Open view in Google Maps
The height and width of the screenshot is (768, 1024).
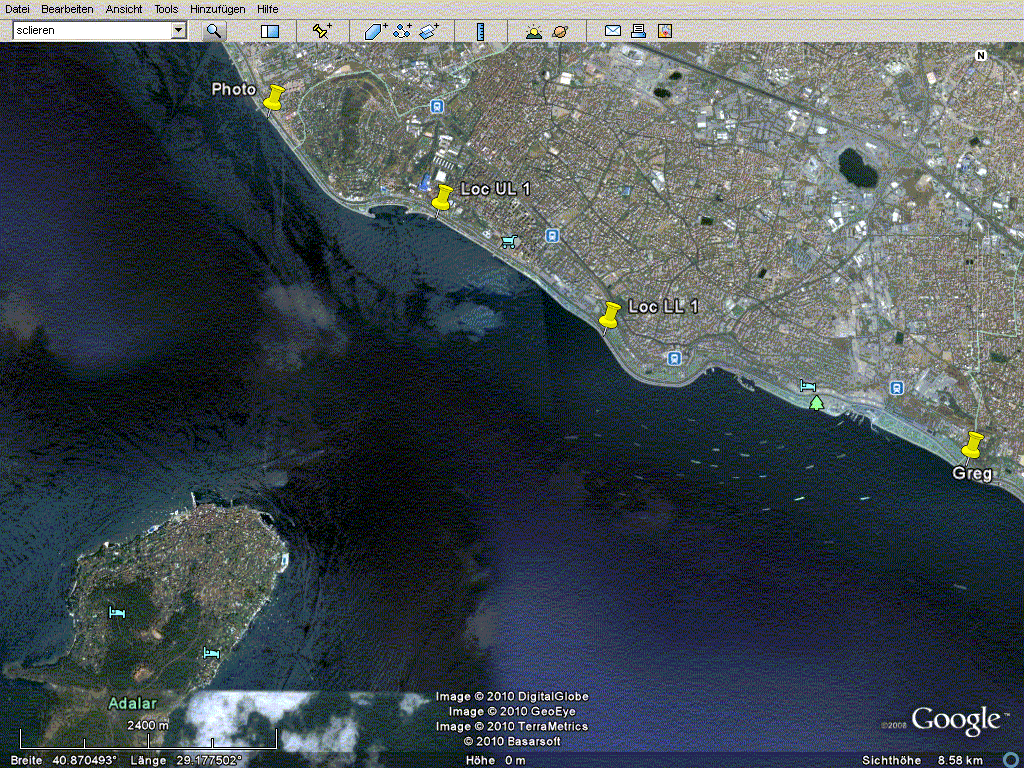tap(665, 31)
